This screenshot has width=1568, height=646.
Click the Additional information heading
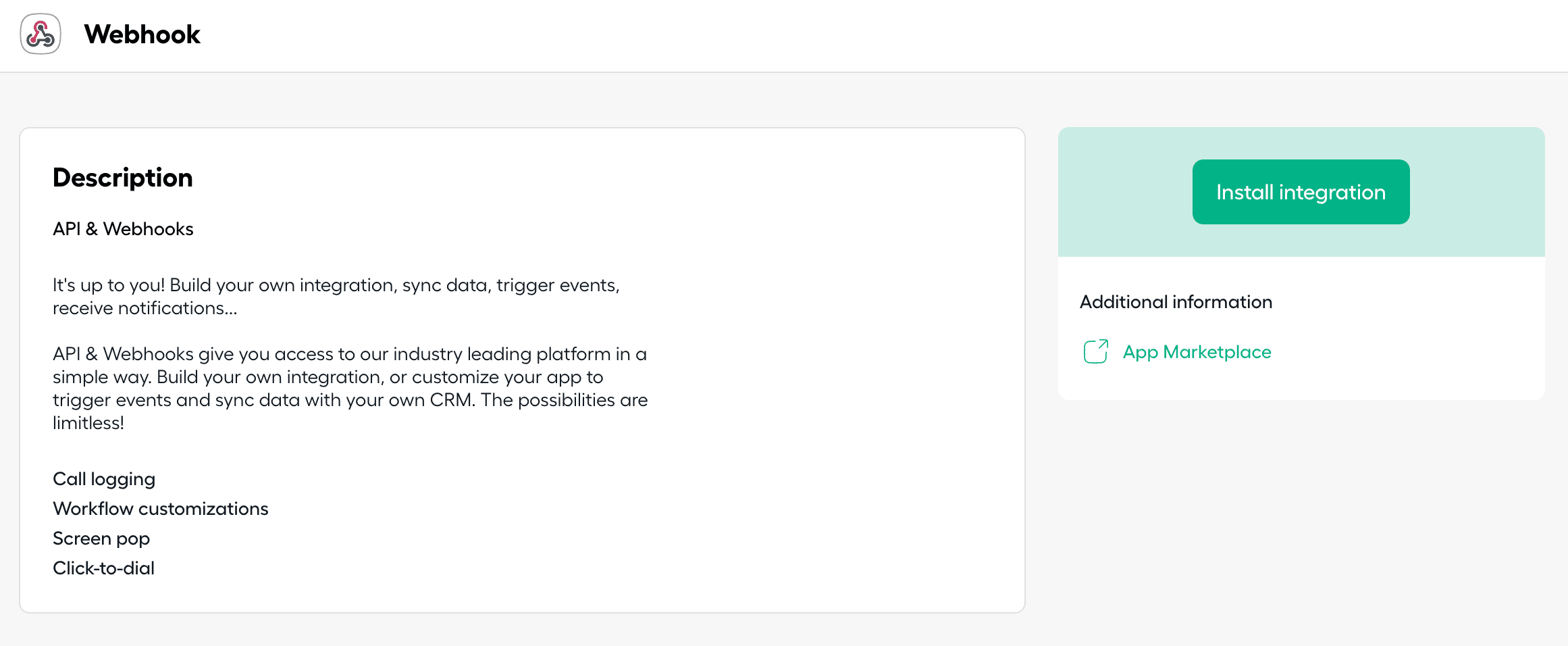pos(1176,302)
